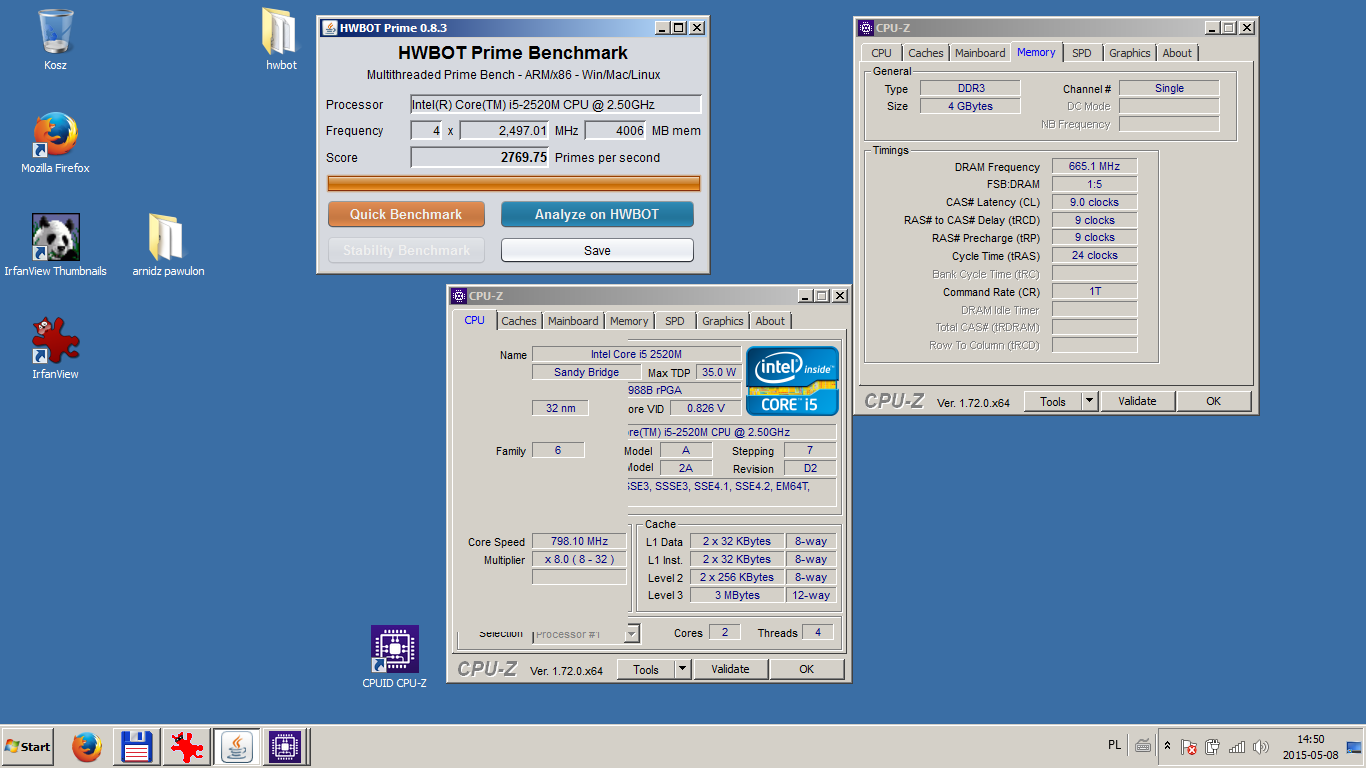Expand Tools dropdown arrow in Memory CPU-Z window
1366x768 pixels.
pos(1090,401)
